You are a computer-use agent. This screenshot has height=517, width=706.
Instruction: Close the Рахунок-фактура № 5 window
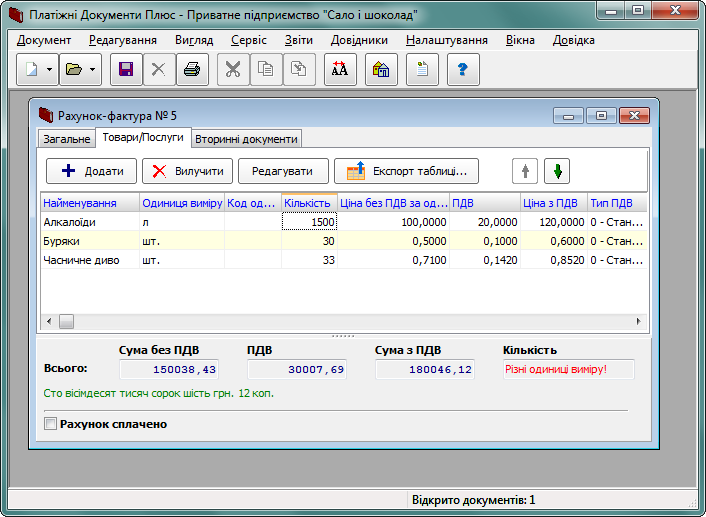(634, 116)
